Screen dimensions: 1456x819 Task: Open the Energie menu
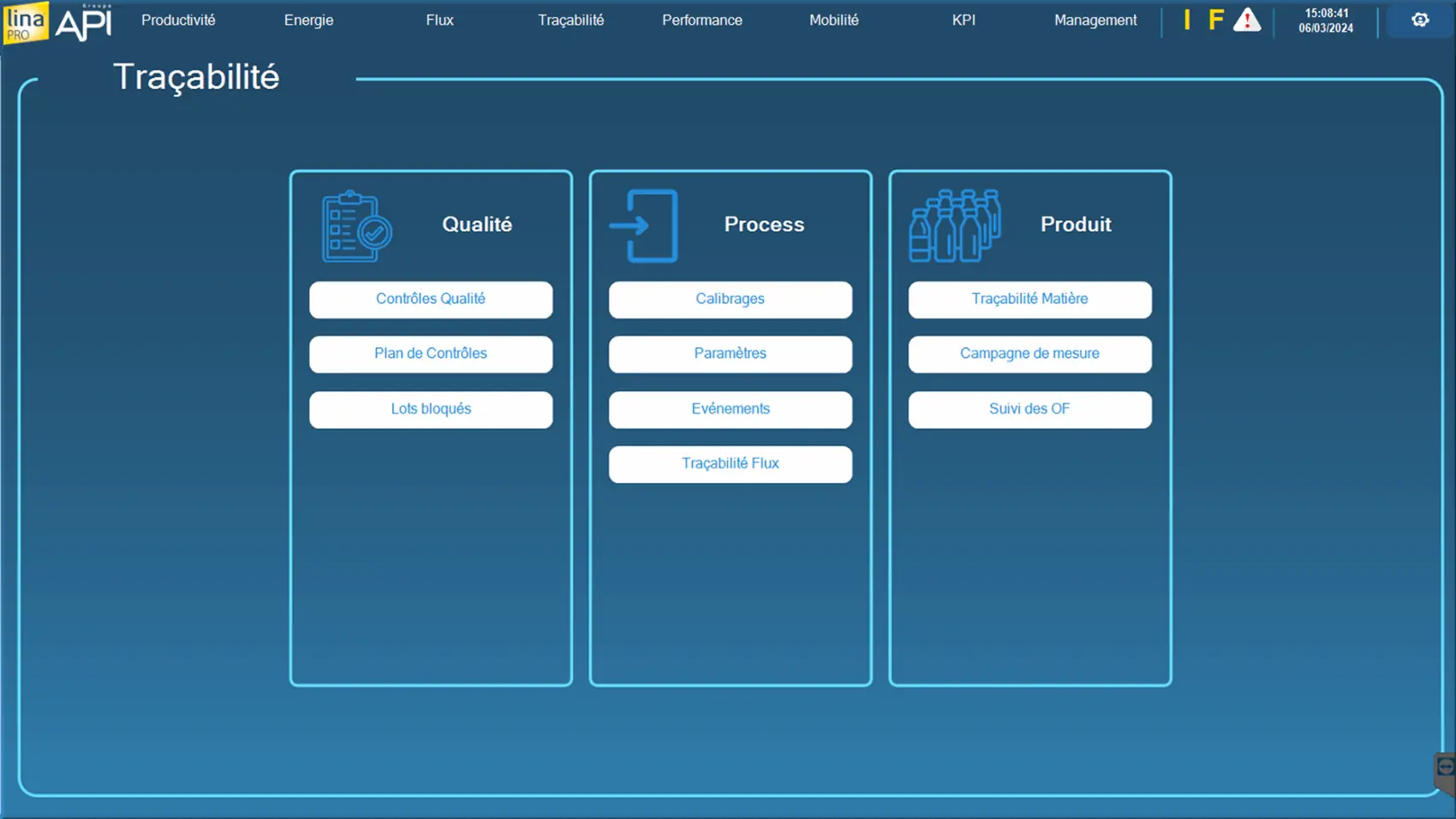click(308, 21)
